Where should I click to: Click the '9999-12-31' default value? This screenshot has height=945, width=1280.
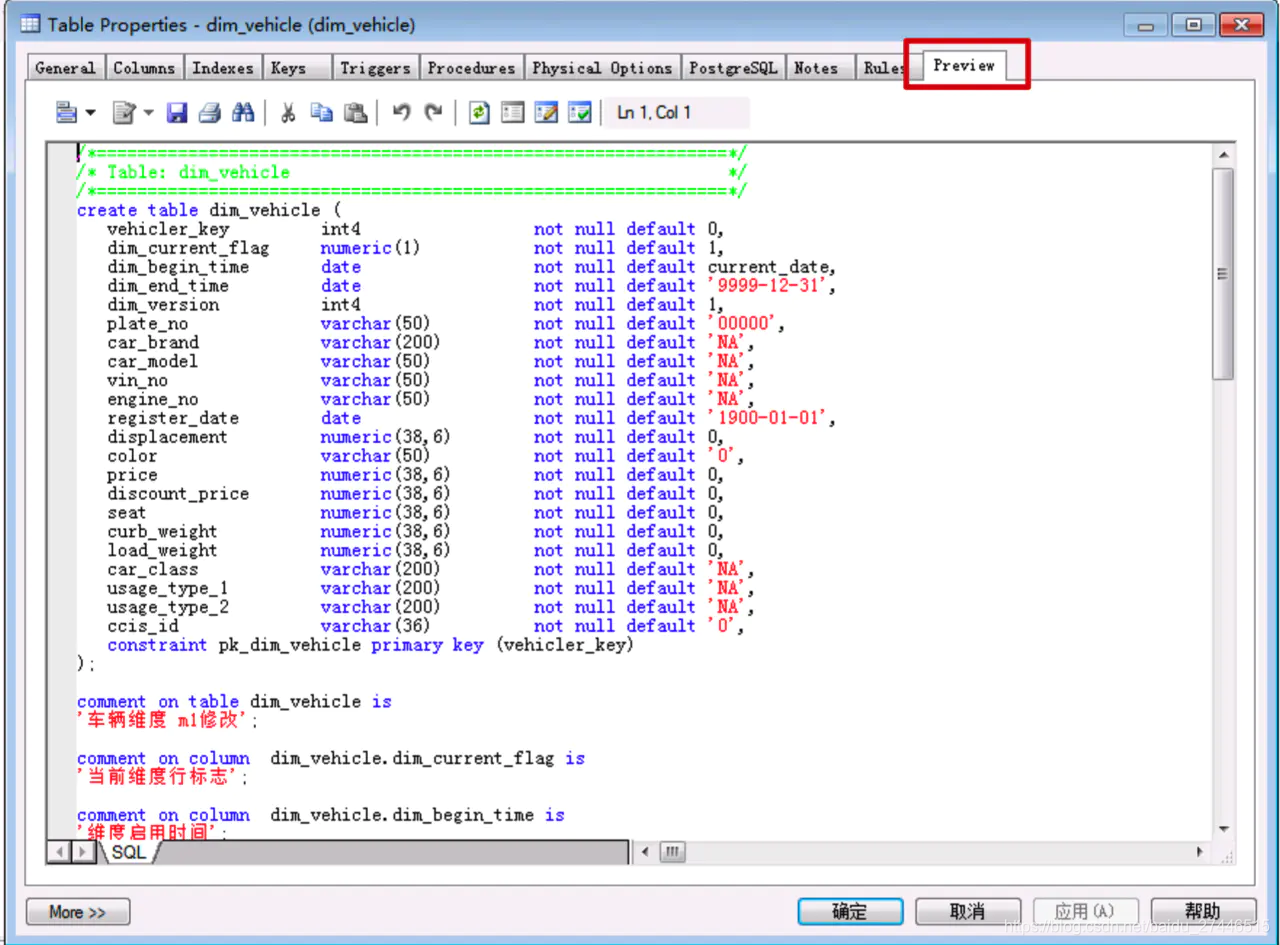[x=768, y=286]
